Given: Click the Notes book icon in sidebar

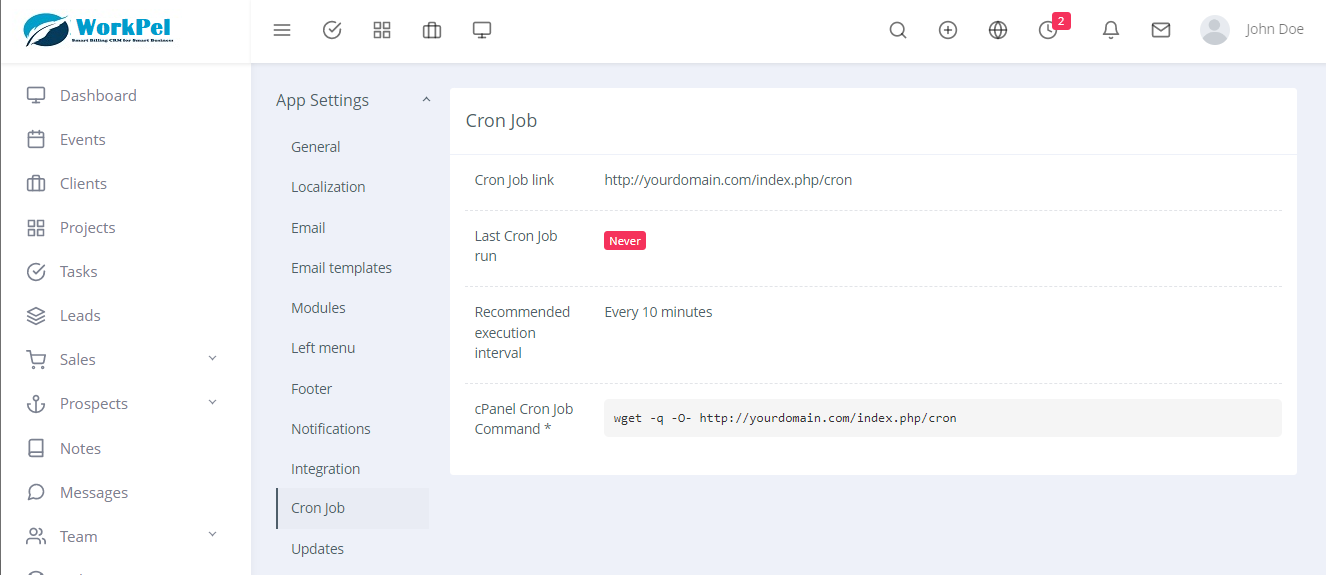Looking at the screenshot, I should [36, 448].
